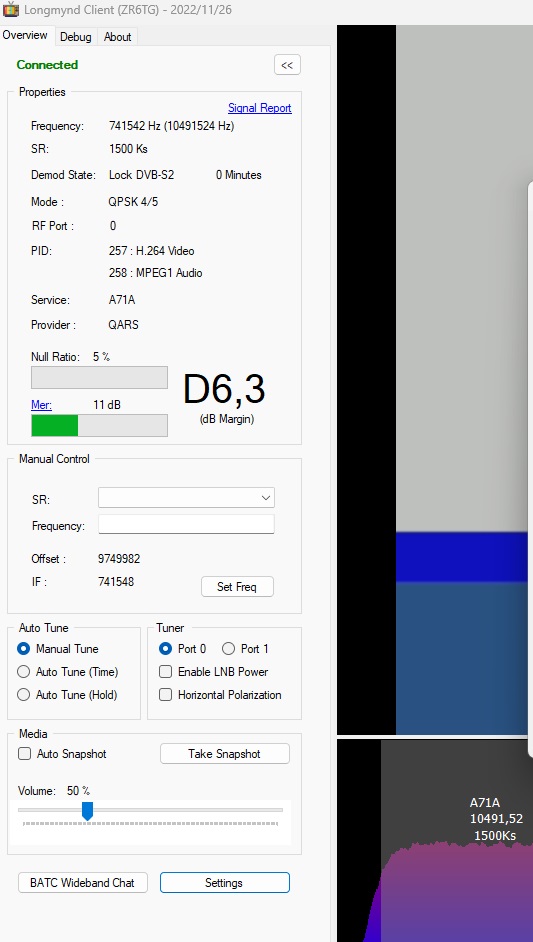Select Auto Tune (Hold) option
The image size is (533, 942).
[67, 694]
